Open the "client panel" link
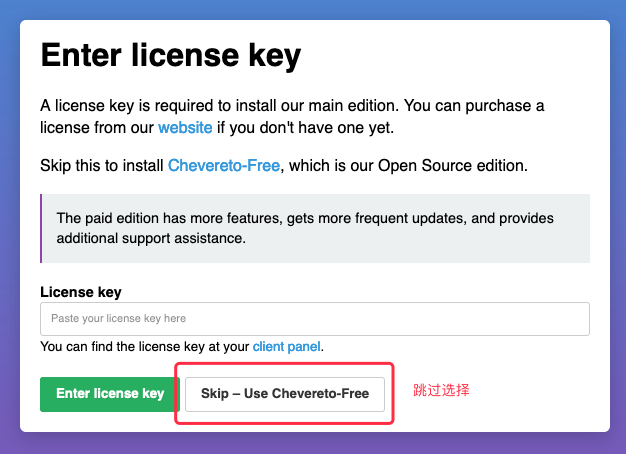 coord(287,347)
